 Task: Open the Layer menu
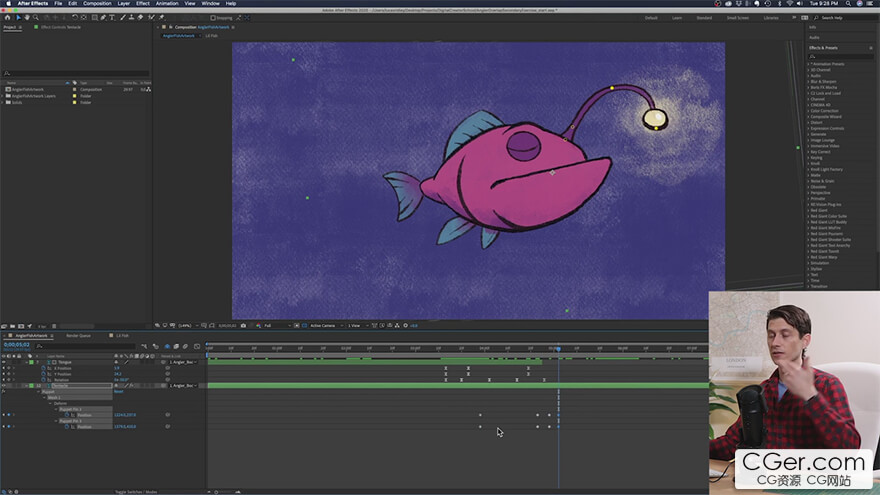point(123,3)
